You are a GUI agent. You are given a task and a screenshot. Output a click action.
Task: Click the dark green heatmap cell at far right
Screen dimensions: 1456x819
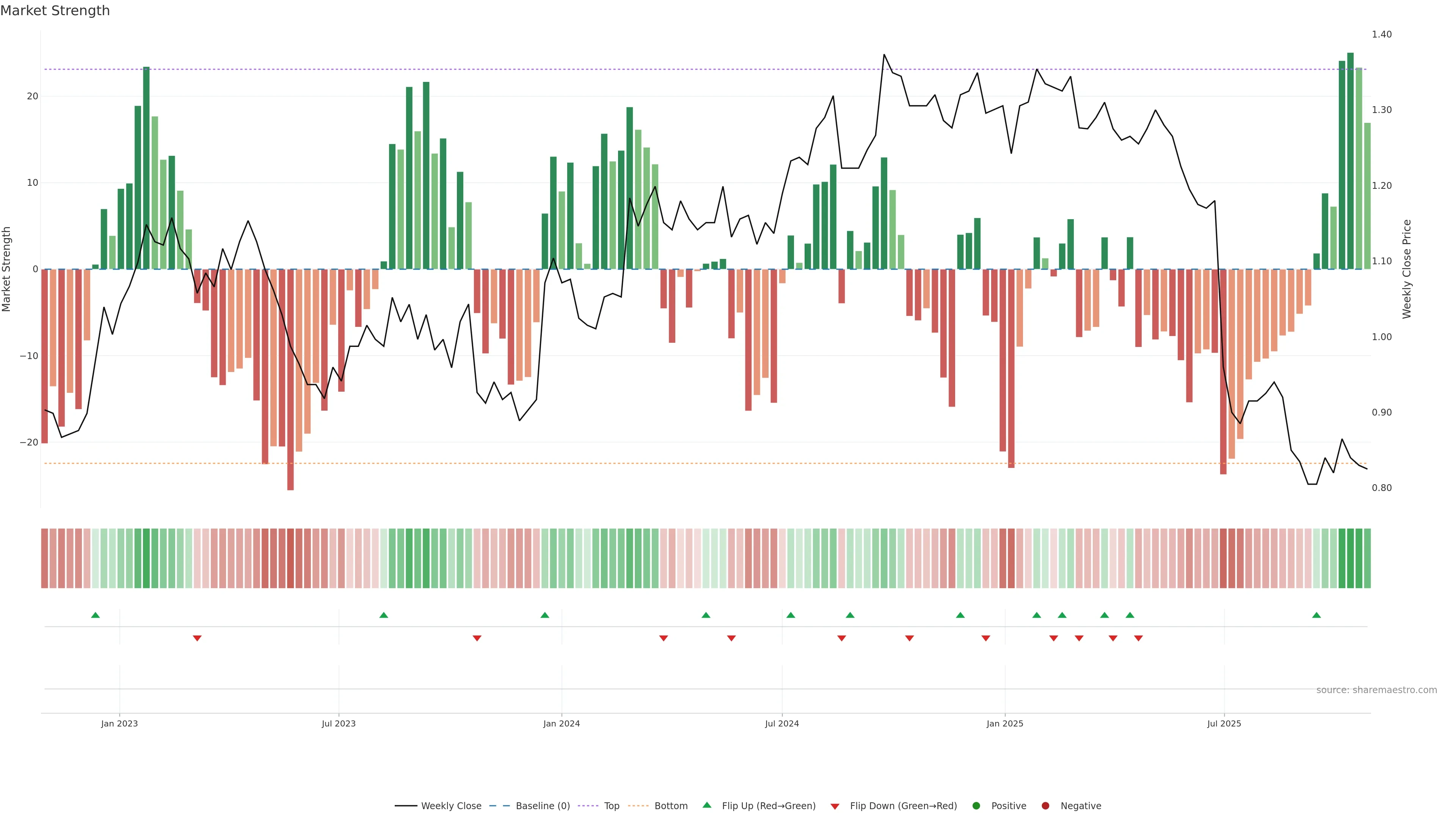(1350, 559)
